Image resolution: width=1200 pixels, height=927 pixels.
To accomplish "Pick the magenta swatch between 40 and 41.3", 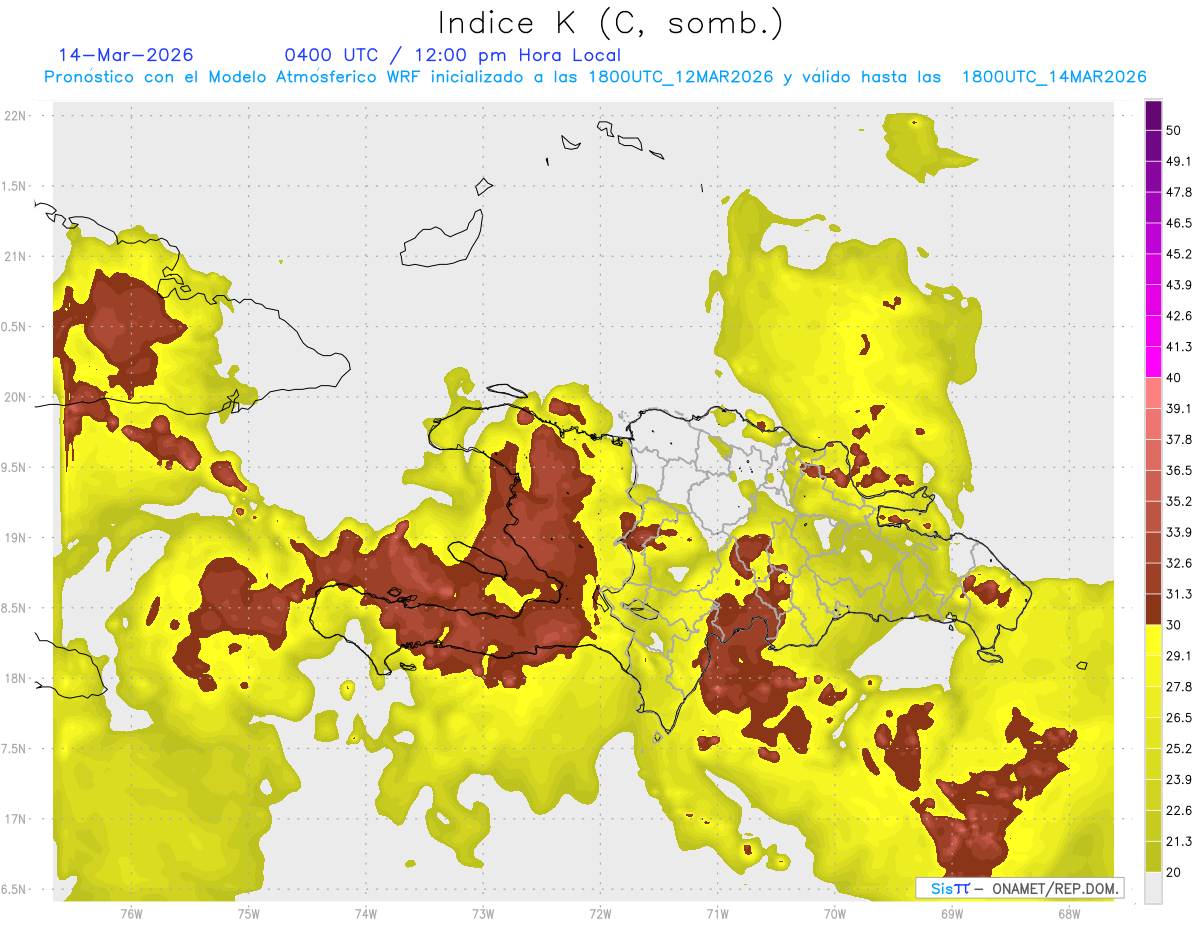I will 1153,362.
